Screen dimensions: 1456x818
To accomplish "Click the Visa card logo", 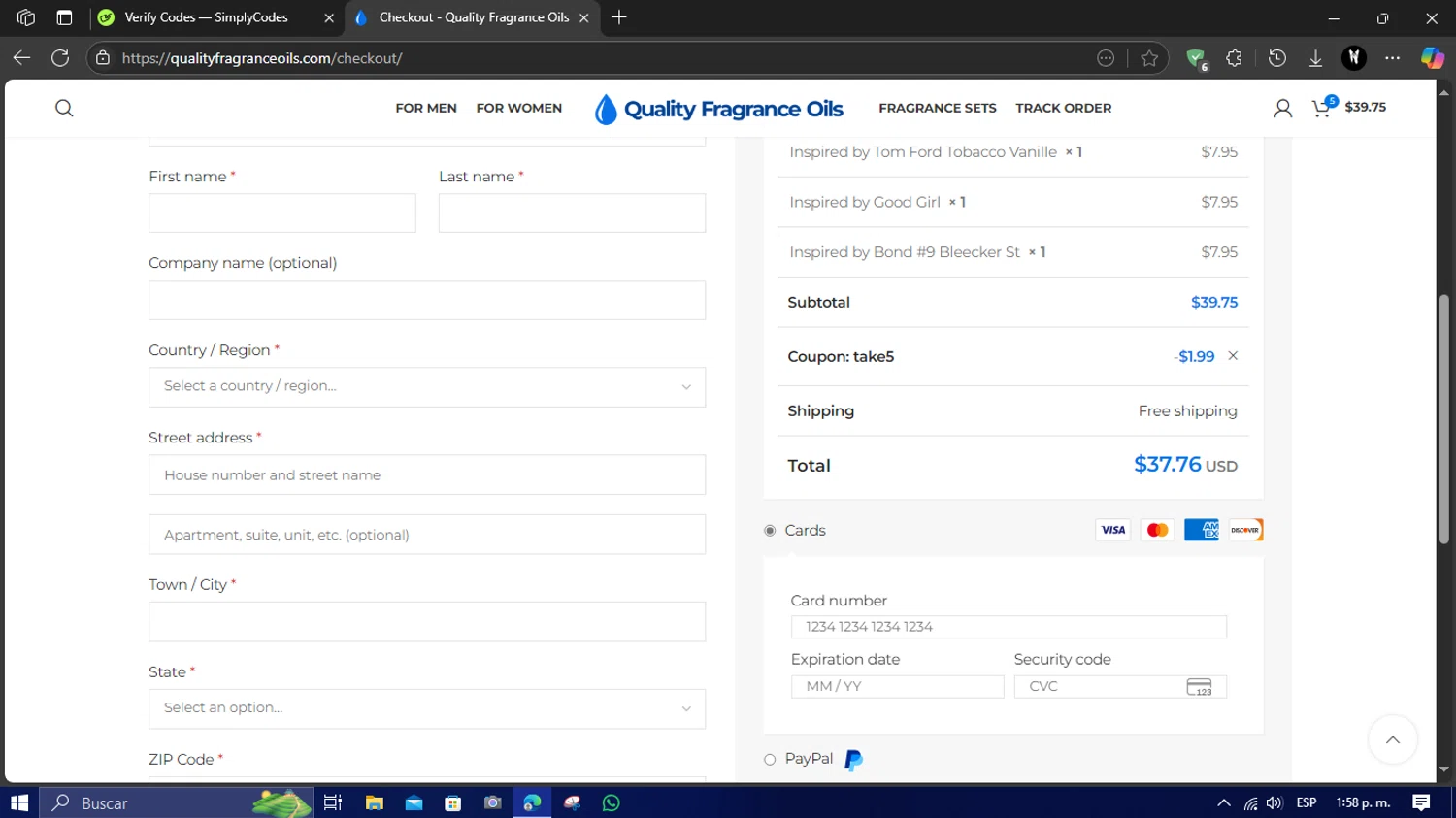I will [x=1112, y=530].
